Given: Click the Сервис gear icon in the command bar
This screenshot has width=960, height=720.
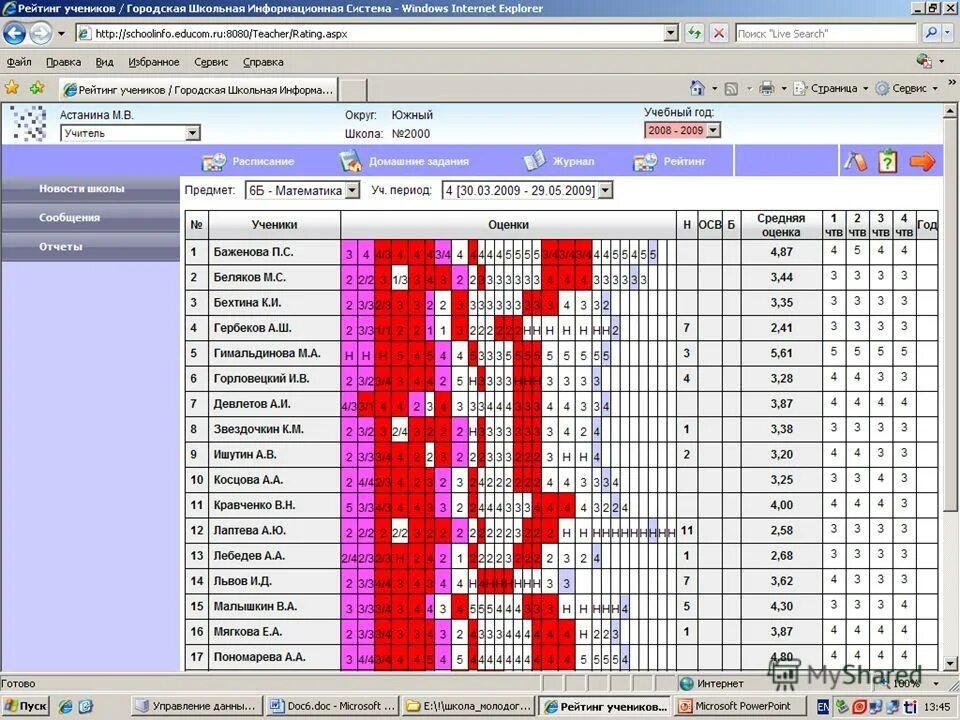Looking at the screenshot, I should (x=882, y=89).
